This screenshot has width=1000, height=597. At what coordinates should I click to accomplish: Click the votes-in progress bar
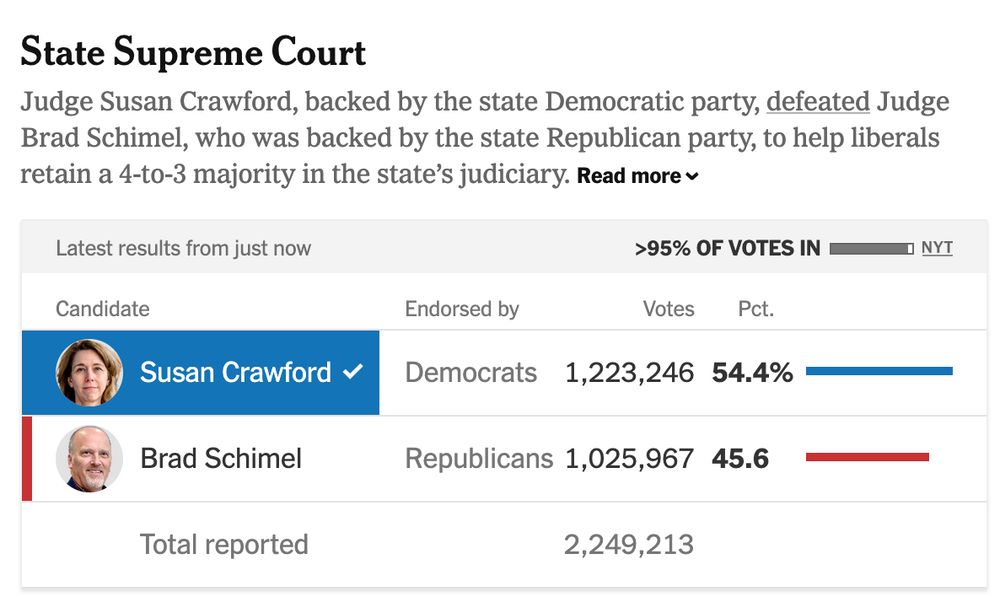click(871, 249)
